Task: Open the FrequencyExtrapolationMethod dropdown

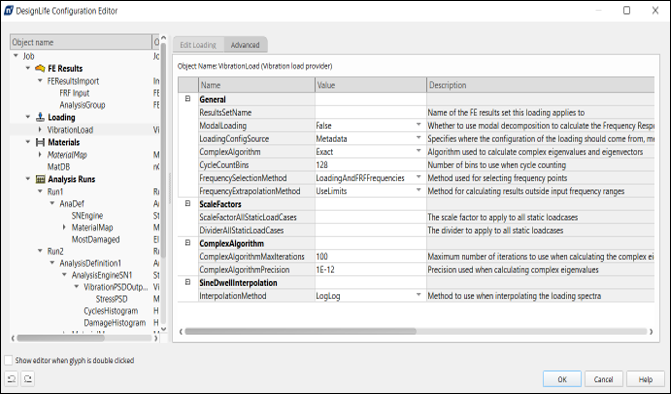Action: click(419, 191)
